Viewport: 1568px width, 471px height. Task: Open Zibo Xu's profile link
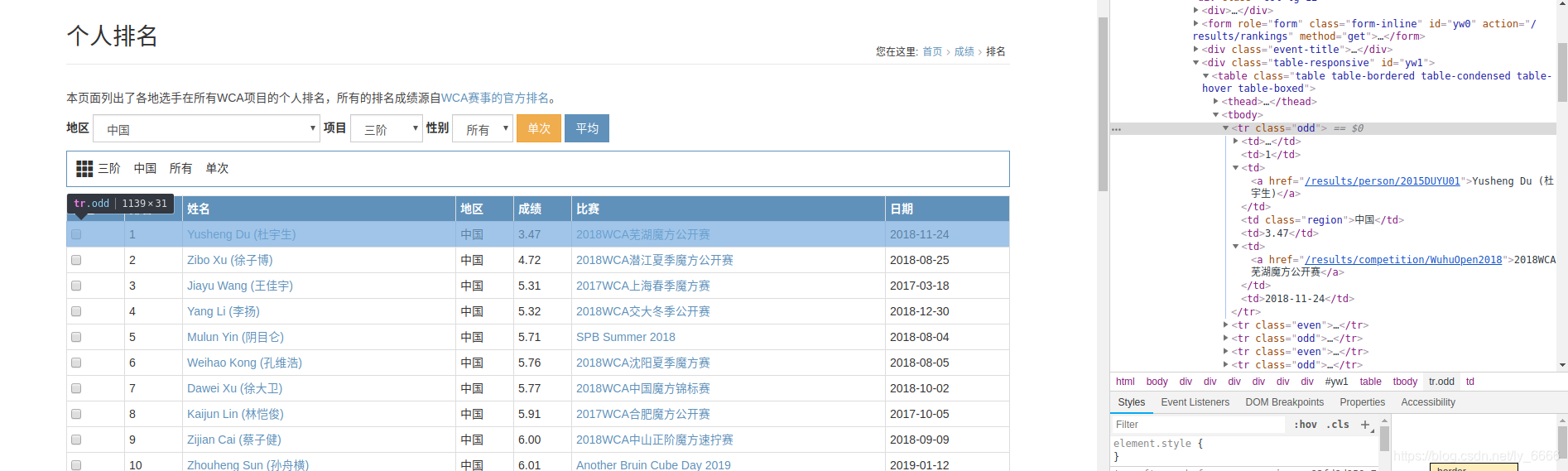[229, 260]
